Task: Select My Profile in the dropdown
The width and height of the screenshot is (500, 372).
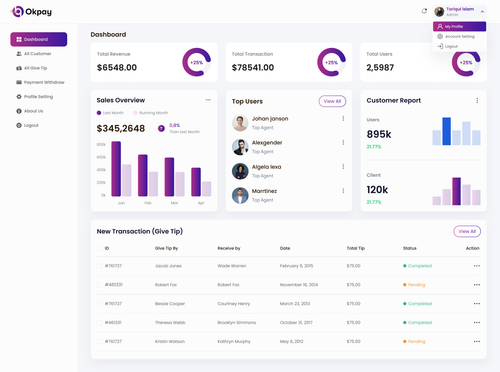Action: pos(459,26)
